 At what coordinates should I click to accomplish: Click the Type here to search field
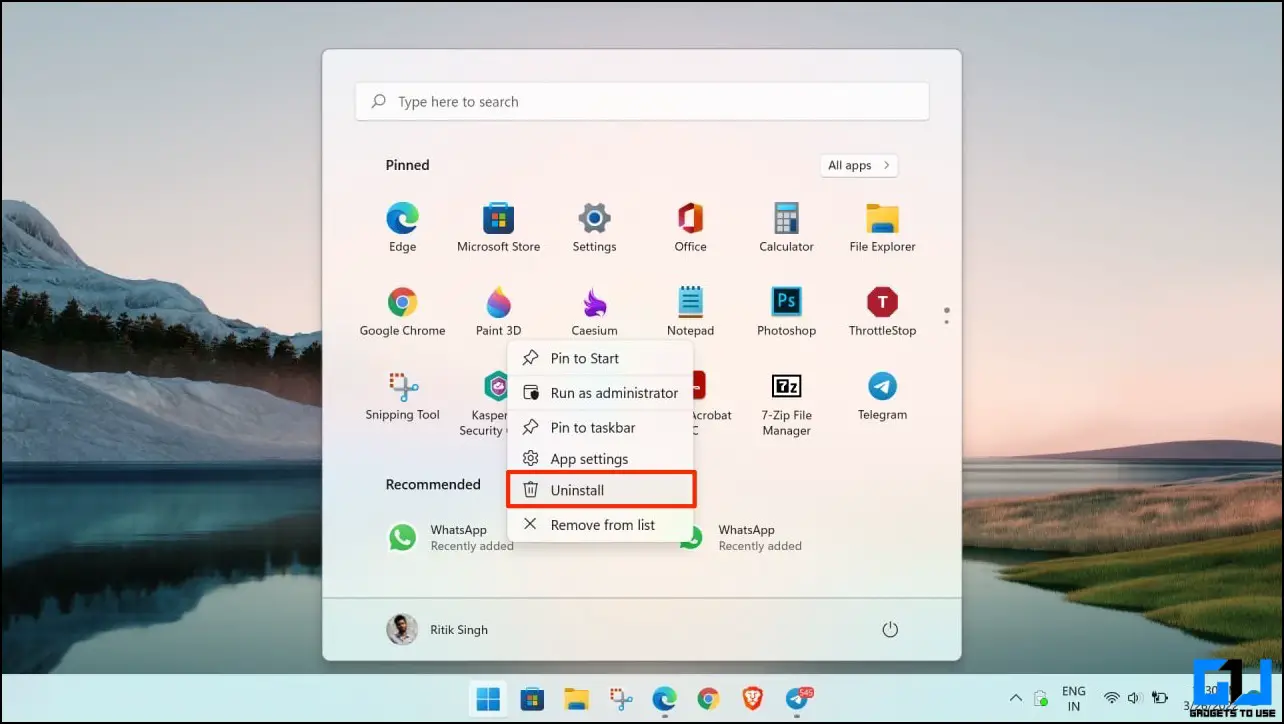642,102
